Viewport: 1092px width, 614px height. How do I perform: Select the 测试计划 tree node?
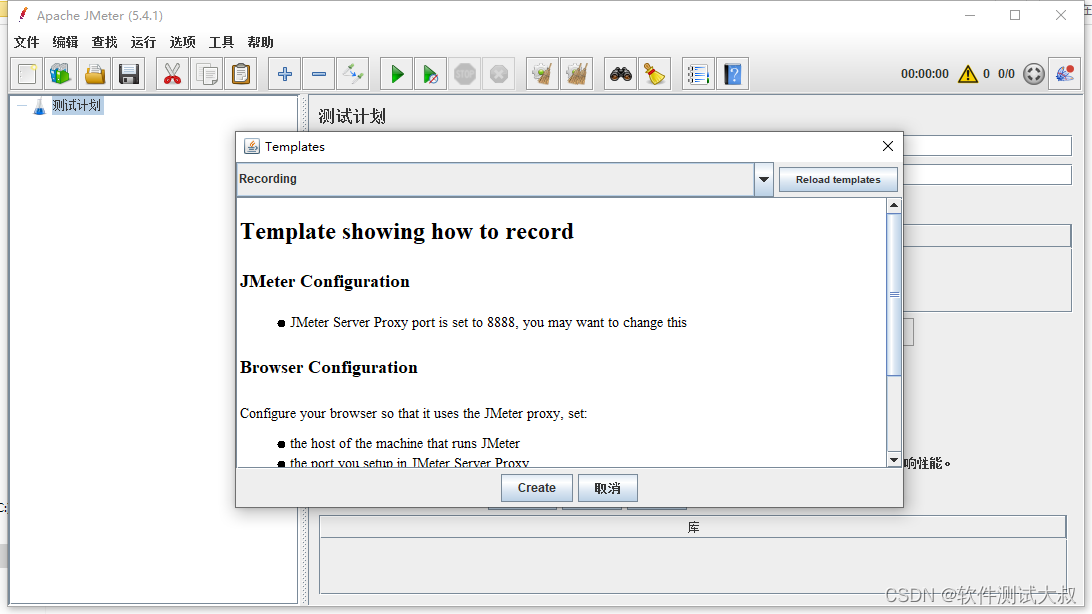pyautogui.click(x=77, y=106)
